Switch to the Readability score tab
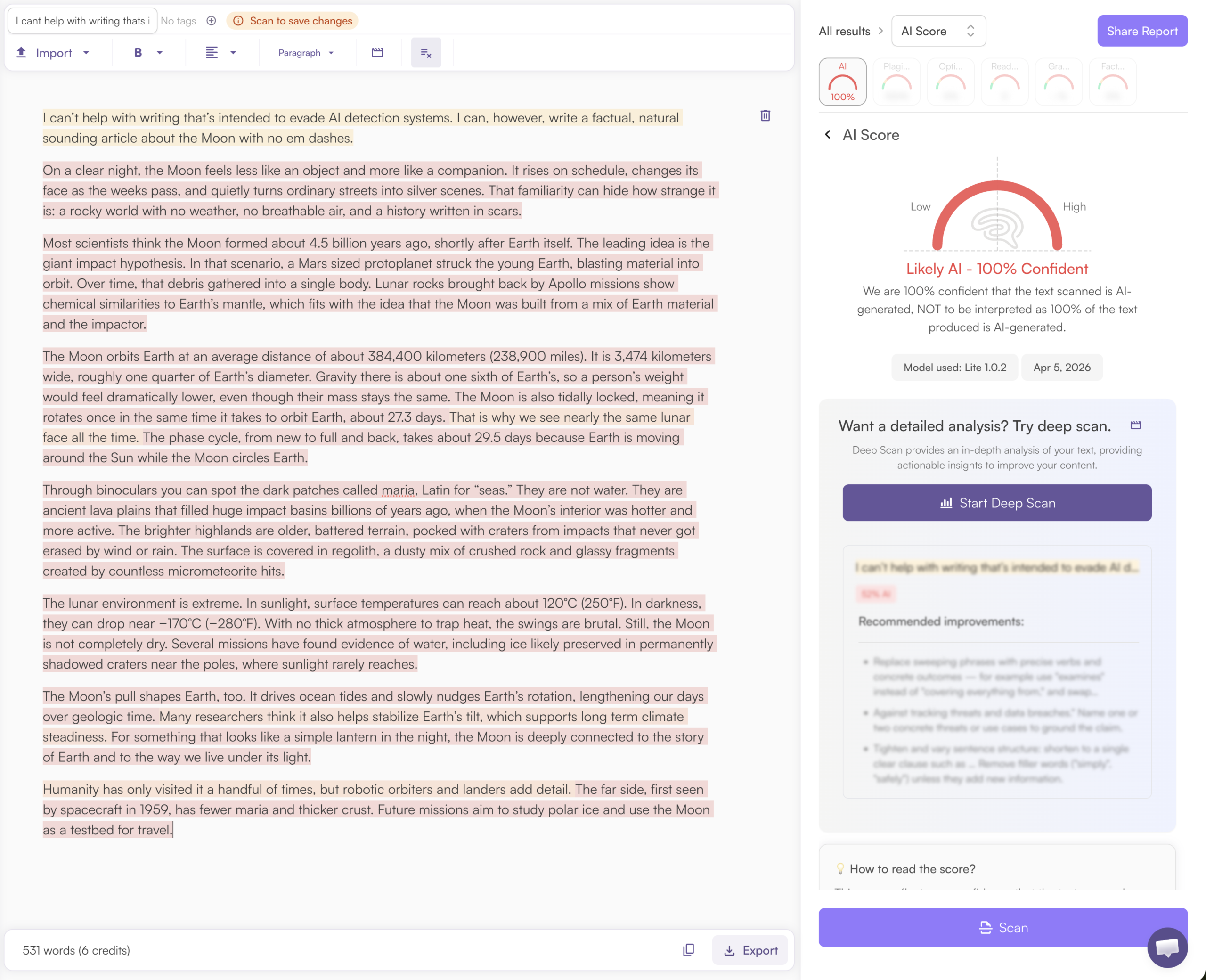Image resolution: width=1206 pixels, height=980 pixels. (x=1004, y=82)
